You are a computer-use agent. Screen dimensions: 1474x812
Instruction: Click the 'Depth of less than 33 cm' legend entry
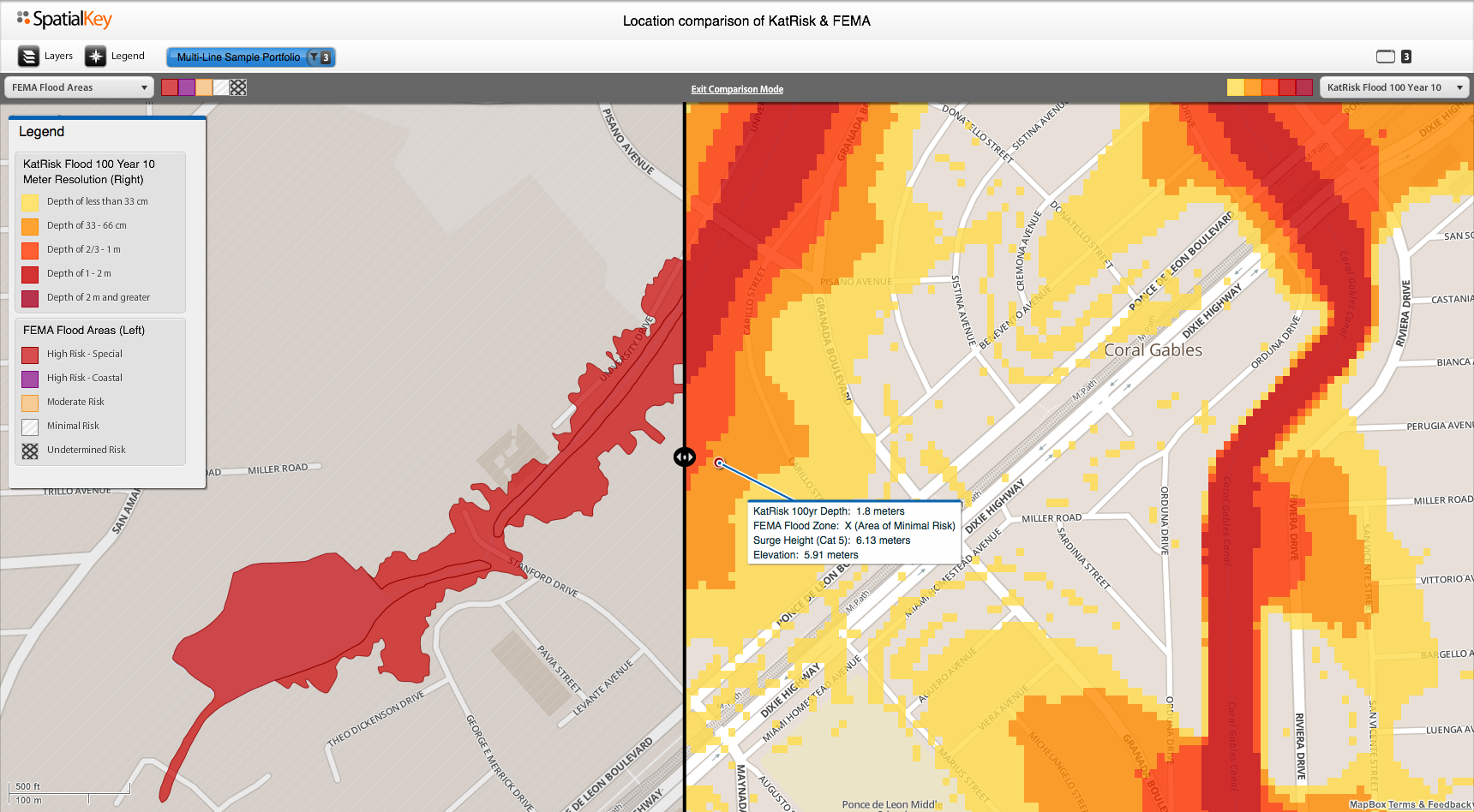(86, 202)
